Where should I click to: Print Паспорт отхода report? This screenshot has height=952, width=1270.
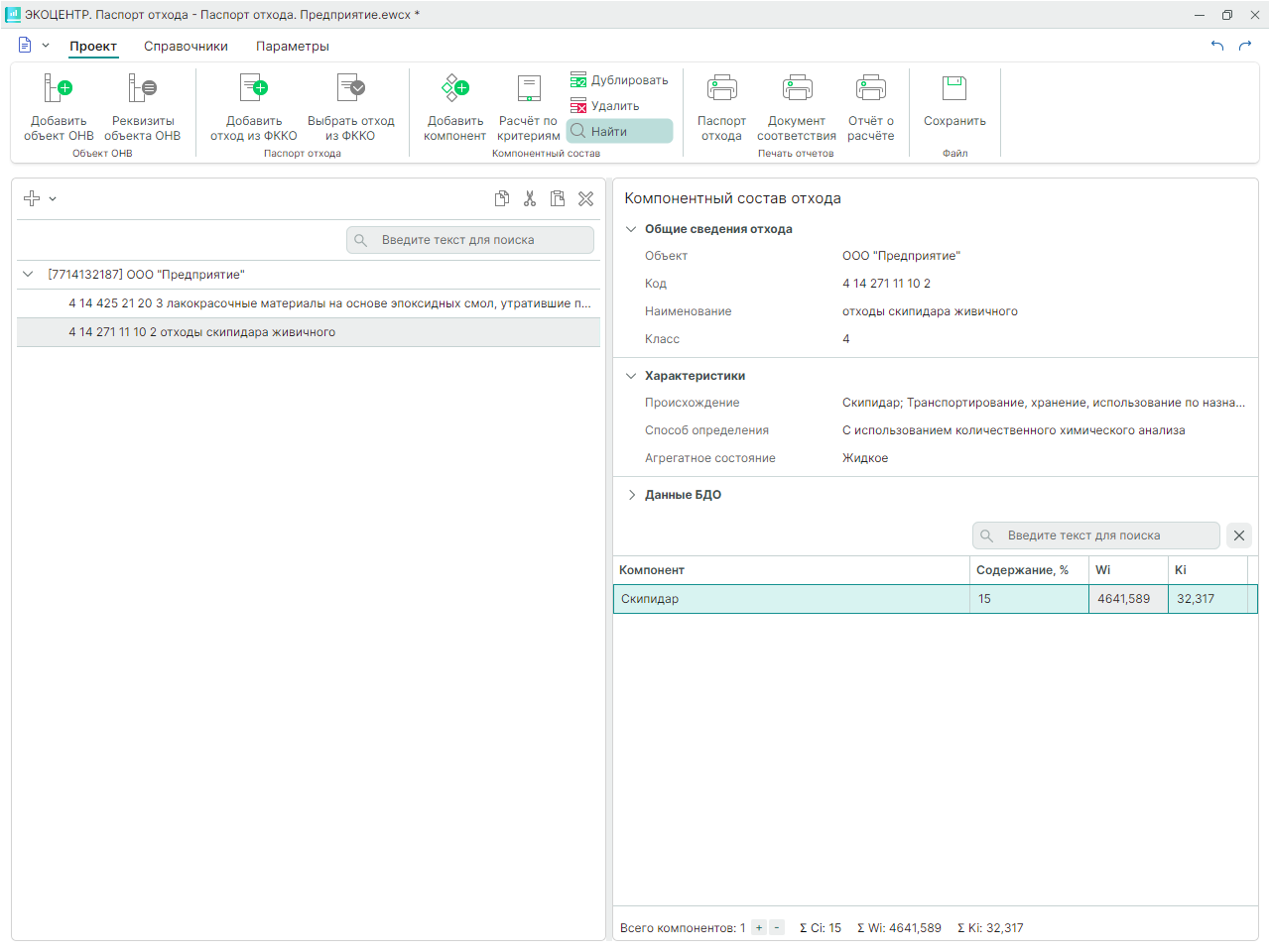click(721, 107)
